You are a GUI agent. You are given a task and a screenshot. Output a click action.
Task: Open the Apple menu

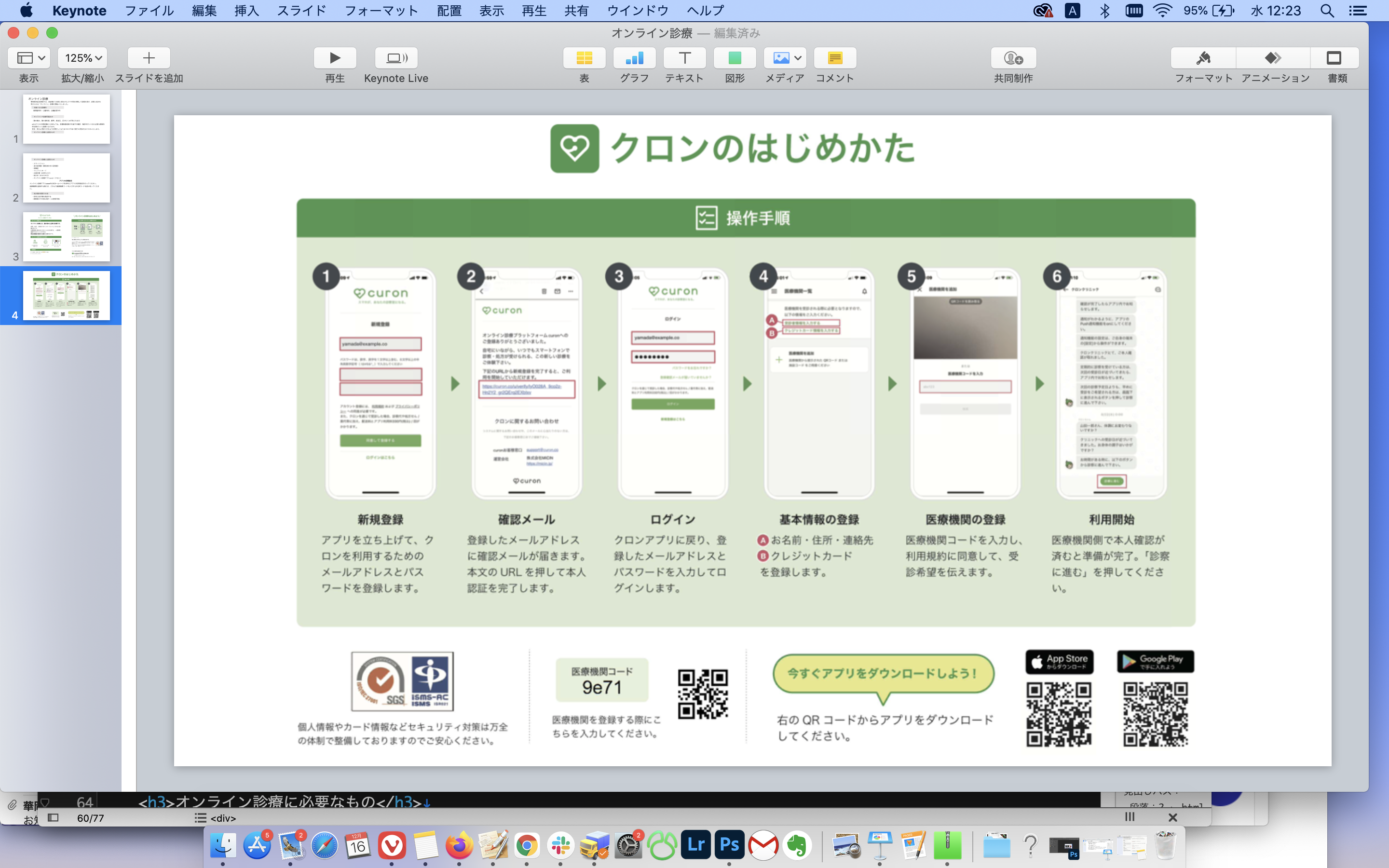click(x=27, y=10)
